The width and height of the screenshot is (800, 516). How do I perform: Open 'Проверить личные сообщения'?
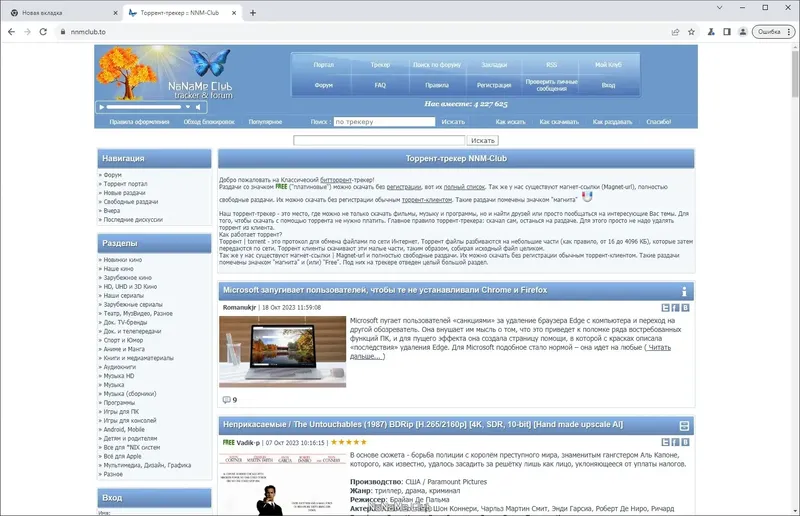(x=552, y=85)
